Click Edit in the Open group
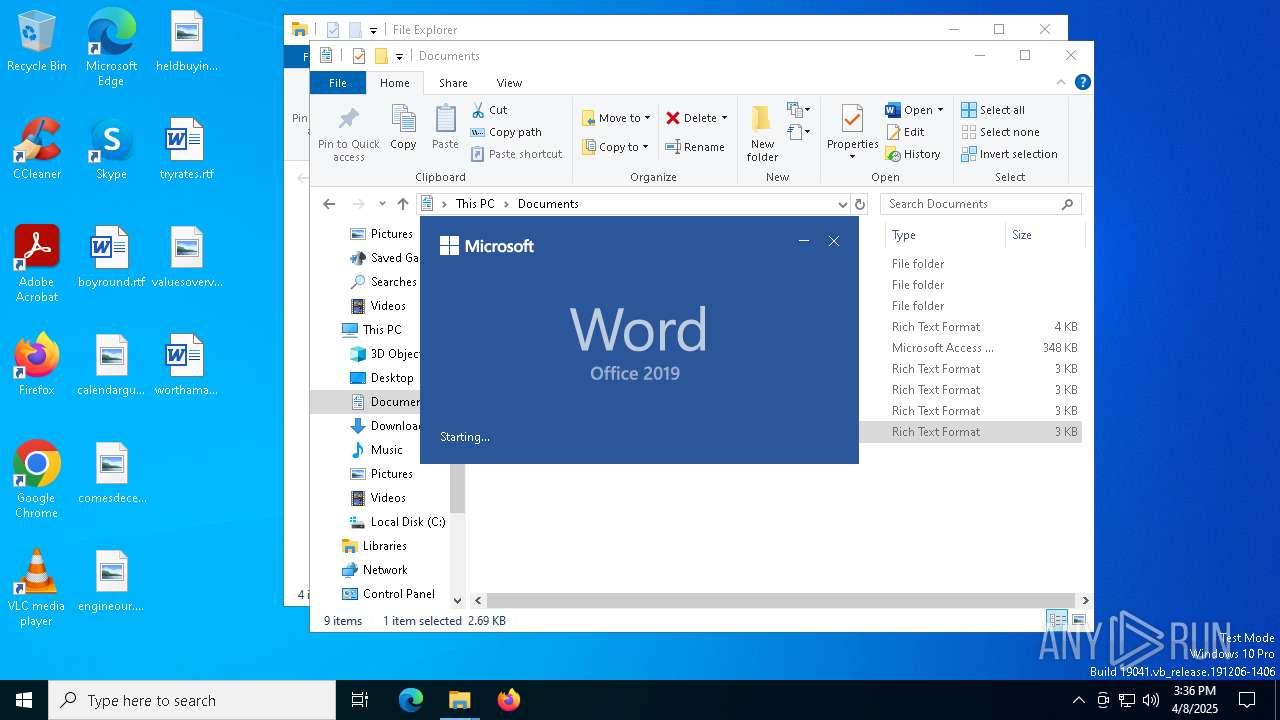Screen dimensions: 1280x720 tap(905, 132)
